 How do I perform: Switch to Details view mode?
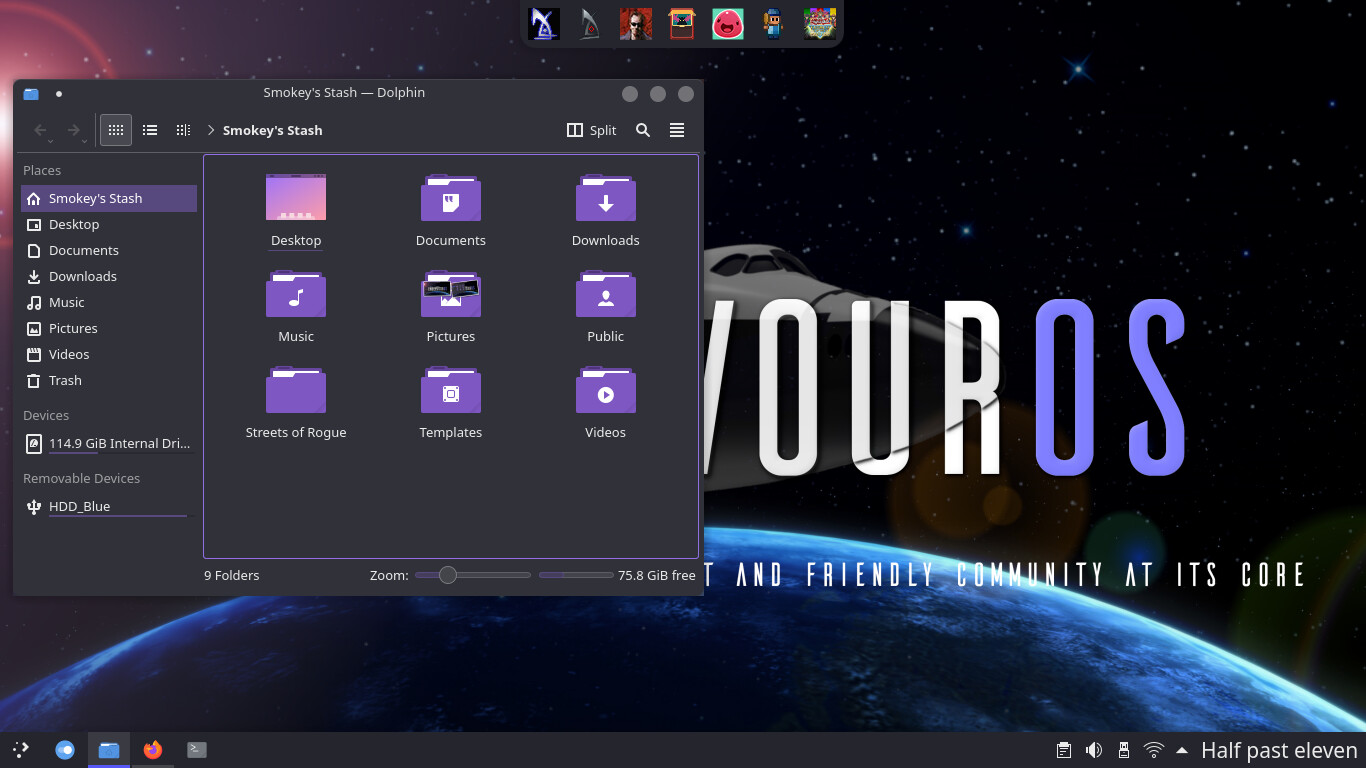183,130
